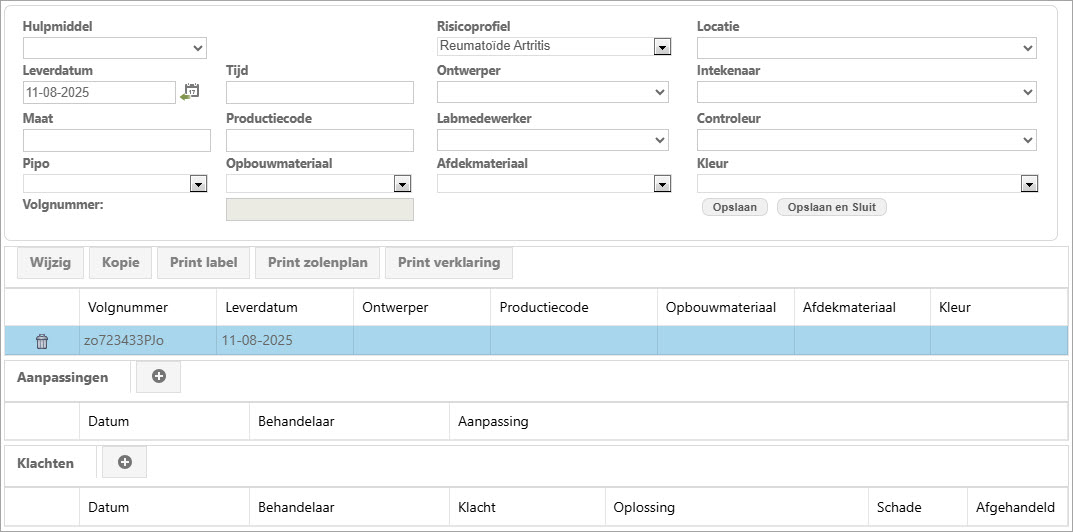Open the Leverdatum calendar picker icon
1073x532 pixels.
(x=190, y=92)
